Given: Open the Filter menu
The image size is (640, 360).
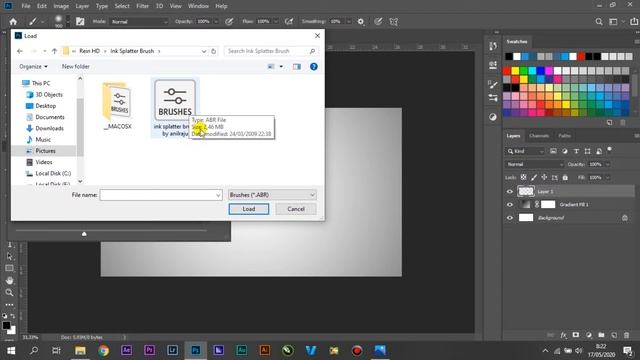Looking at the screenshot, I should pos(142,6).
